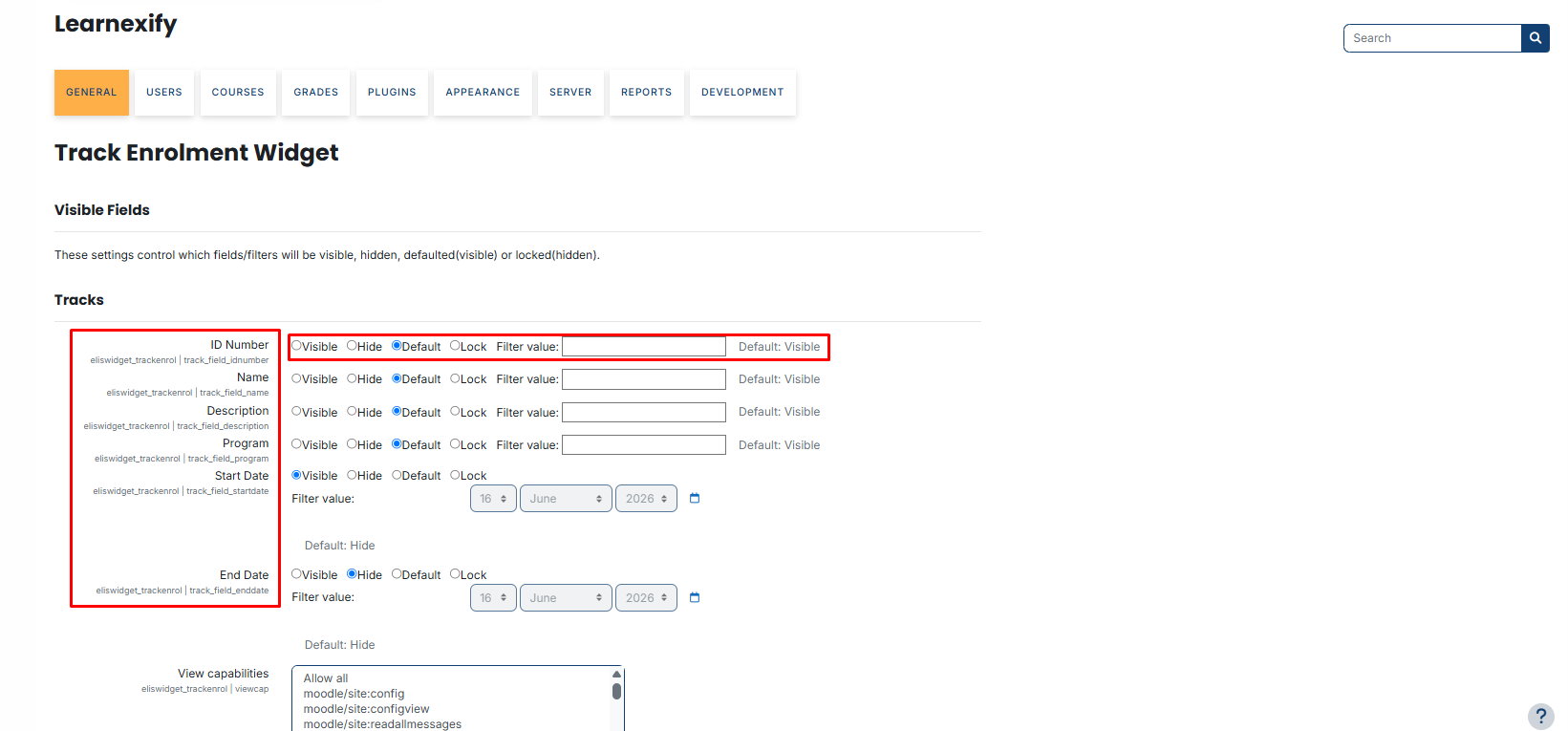1568x731 pixels.
Task: Open End Date month dropdown
Action: point(566,598)
